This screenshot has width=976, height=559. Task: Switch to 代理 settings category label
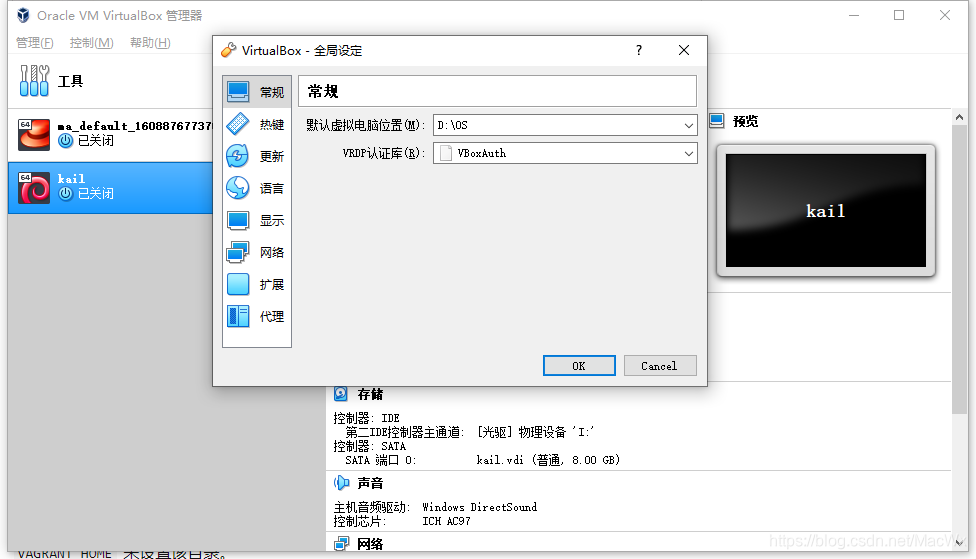point(272,316)
